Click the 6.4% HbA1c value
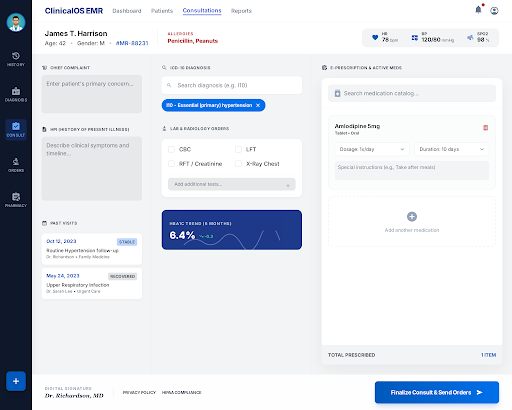512x410 pixels. pos(182,235)
